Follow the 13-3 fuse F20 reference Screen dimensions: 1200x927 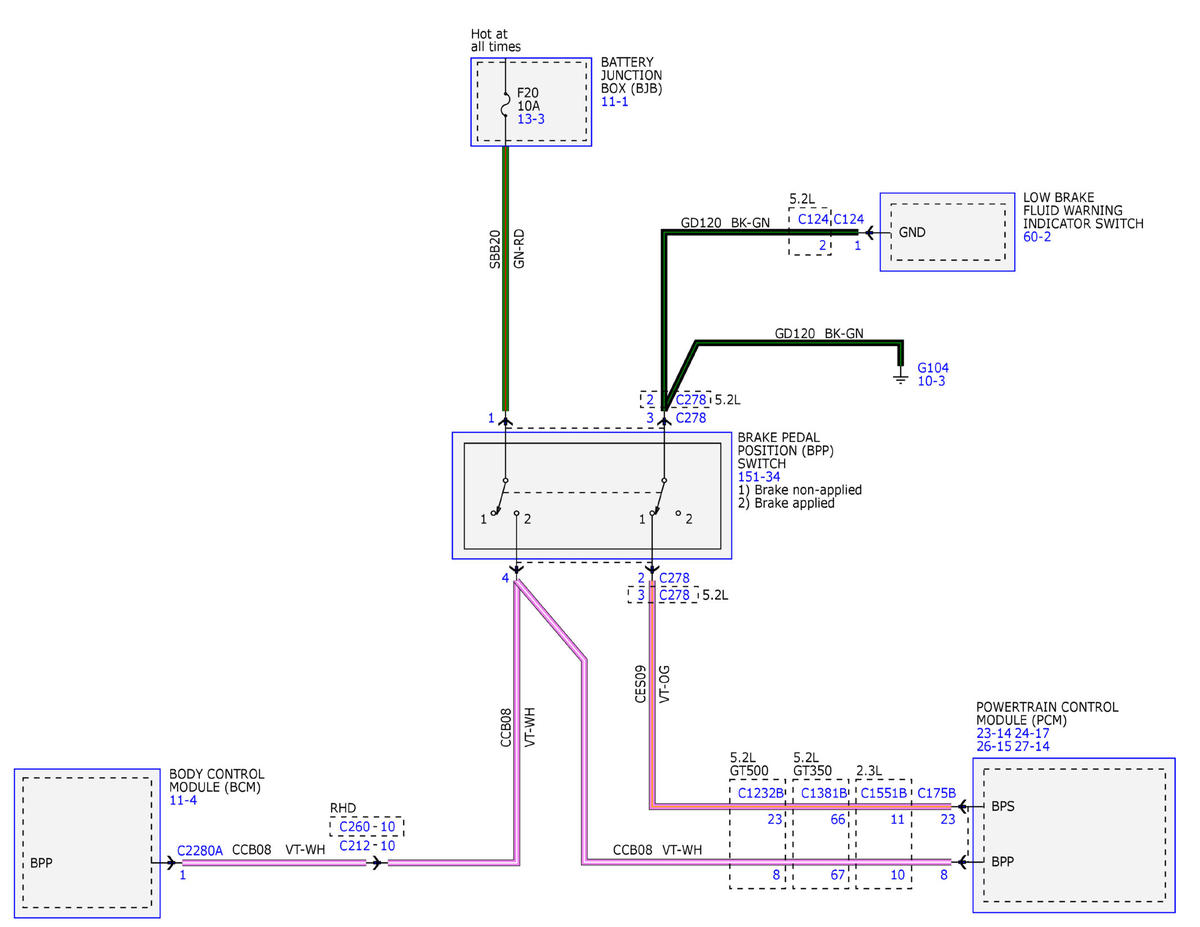pos(530,119)
